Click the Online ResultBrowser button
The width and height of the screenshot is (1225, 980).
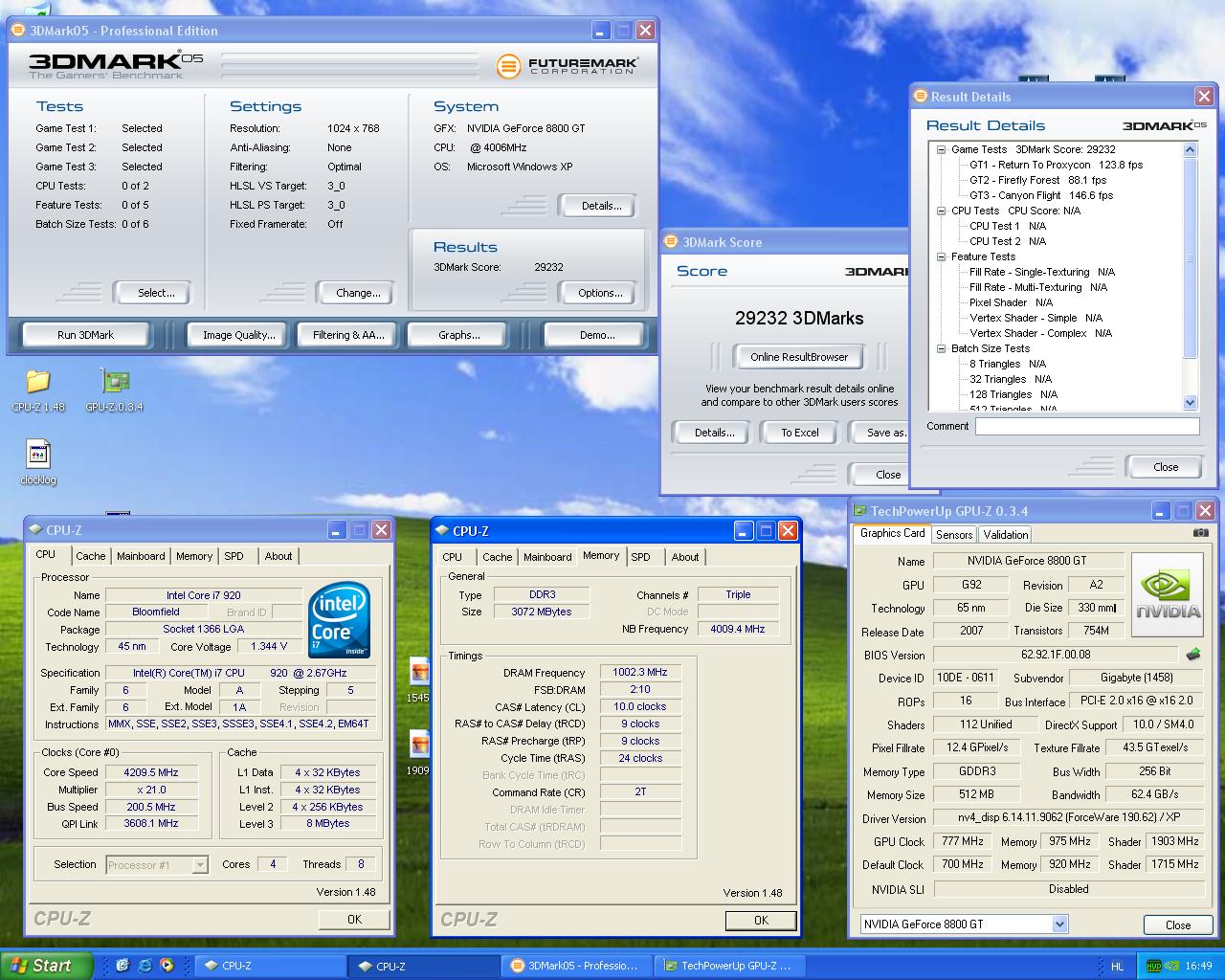[799, 357]
